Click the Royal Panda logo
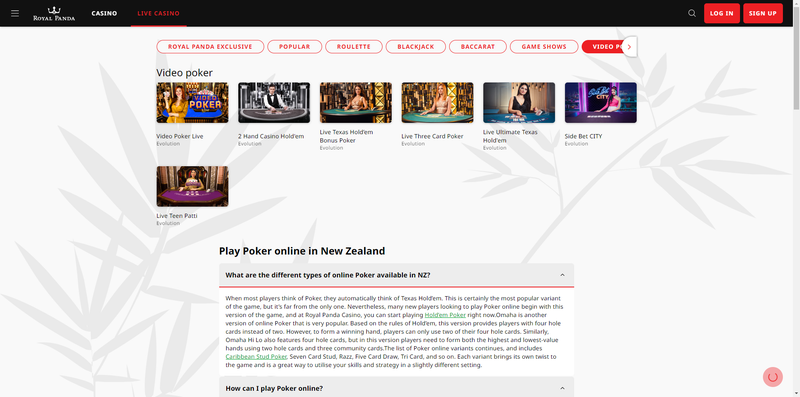800x397 pixels. (54, 13)
